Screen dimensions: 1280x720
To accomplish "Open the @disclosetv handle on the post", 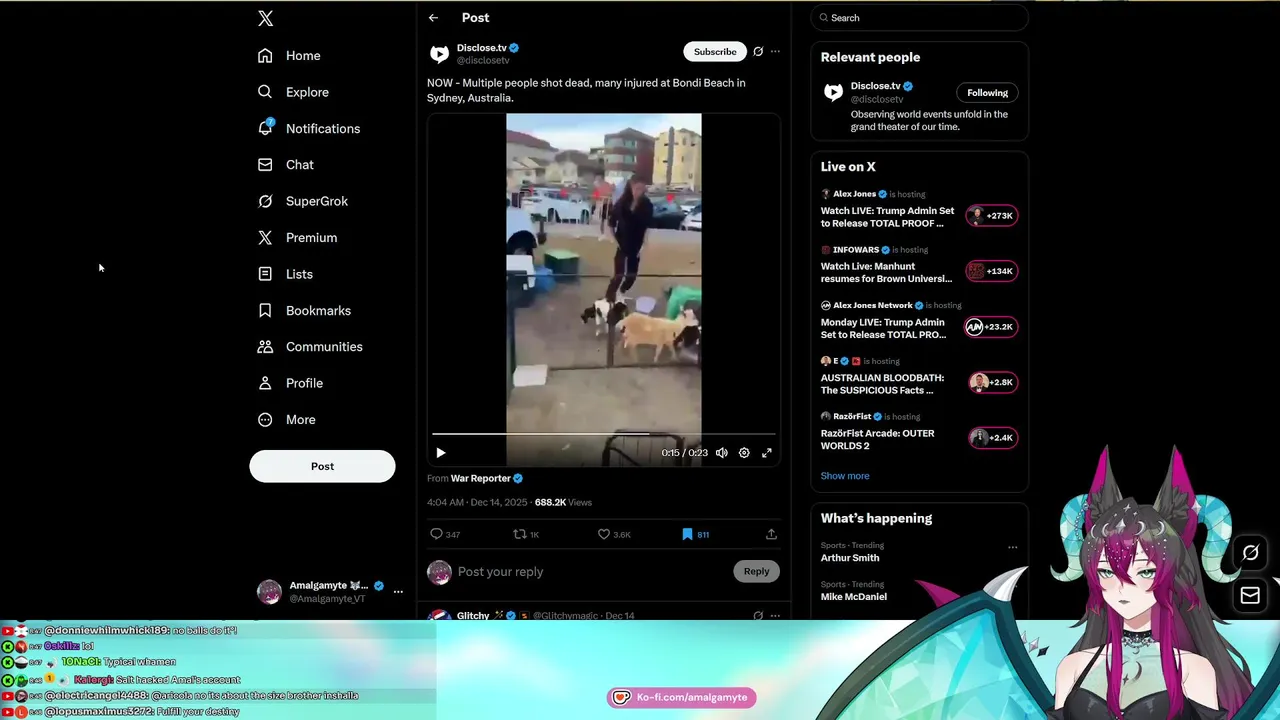I will click(x=483, y=61).
